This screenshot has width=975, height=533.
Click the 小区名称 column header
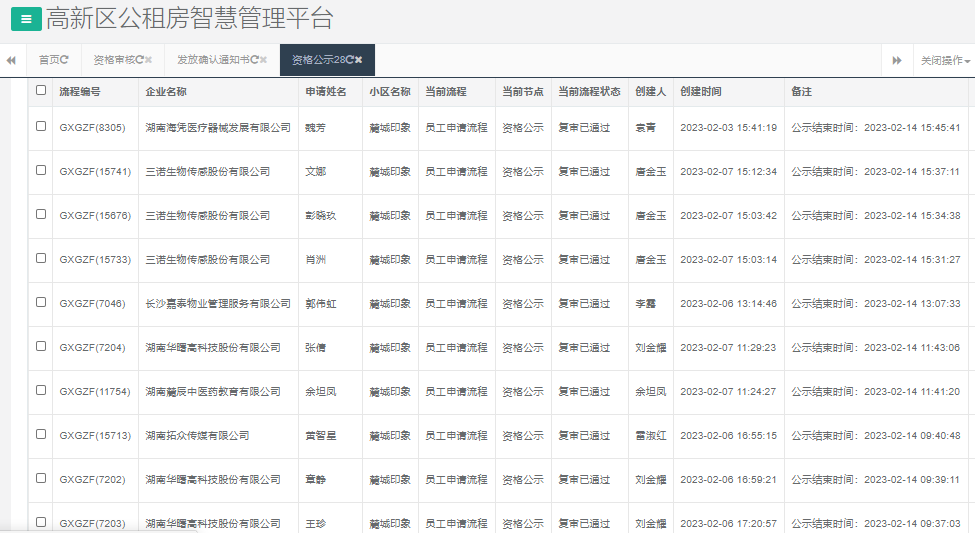(x=390, y=91)
